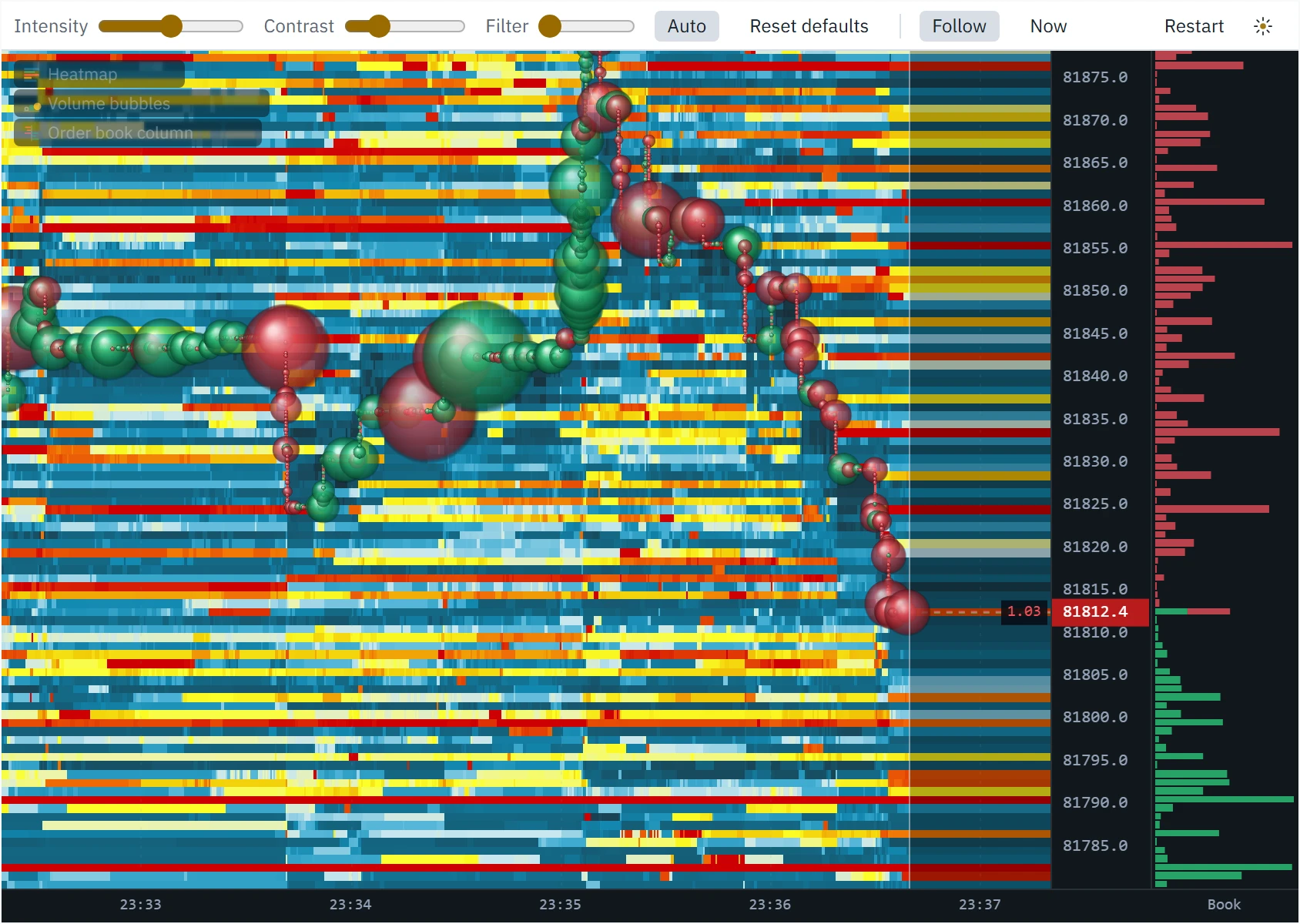Click the 81830.0 price axis label
1300x924 pixels.
[1095, 461]
